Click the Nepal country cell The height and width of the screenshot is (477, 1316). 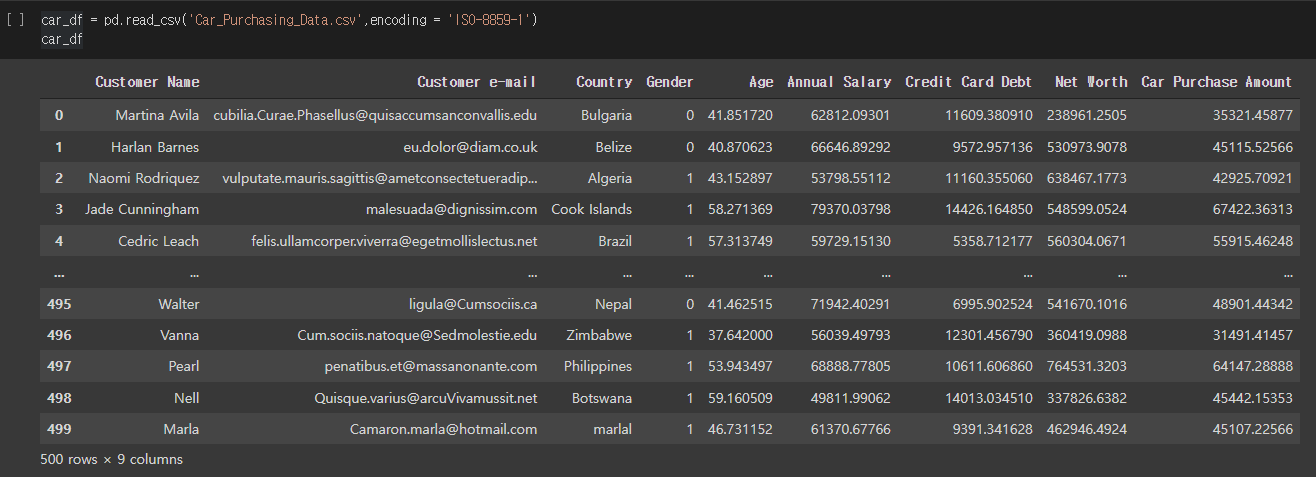pyautogui.click(x=614, y=304)
